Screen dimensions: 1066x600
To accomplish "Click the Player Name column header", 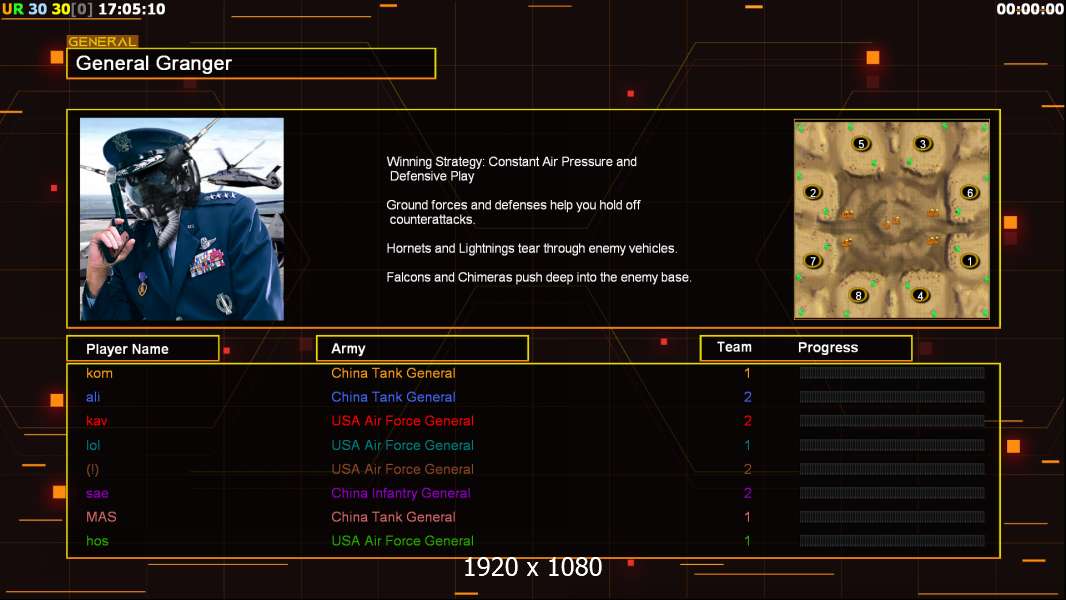I will click(x=143, y=349).
